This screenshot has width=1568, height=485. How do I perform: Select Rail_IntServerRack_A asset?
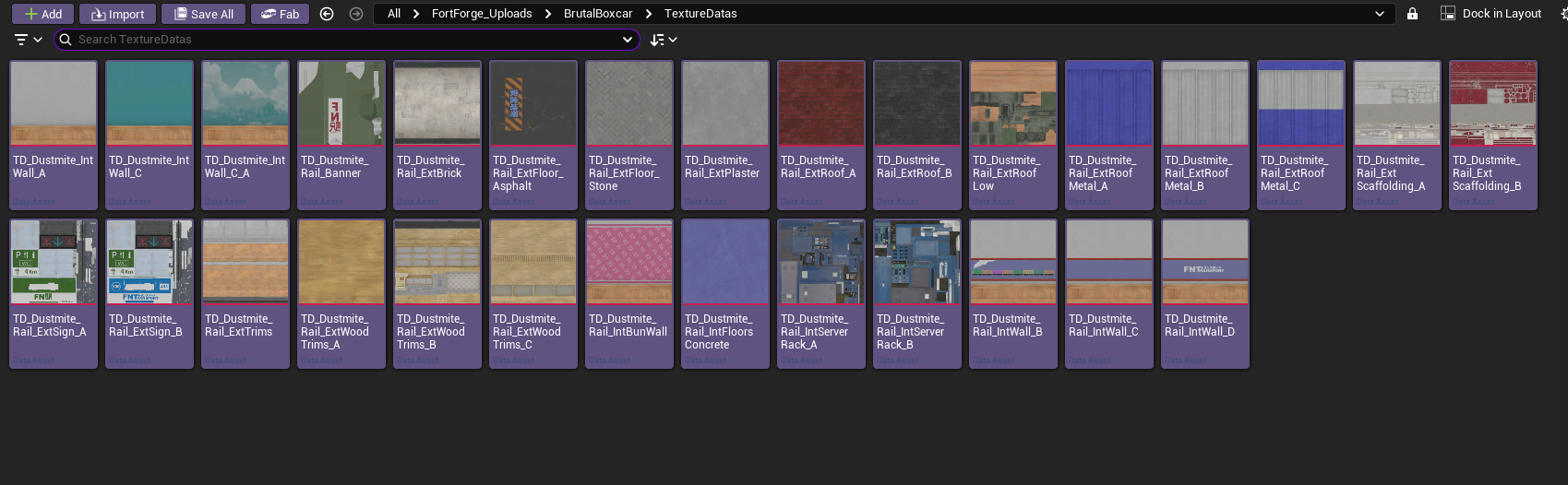coord(821,293)
